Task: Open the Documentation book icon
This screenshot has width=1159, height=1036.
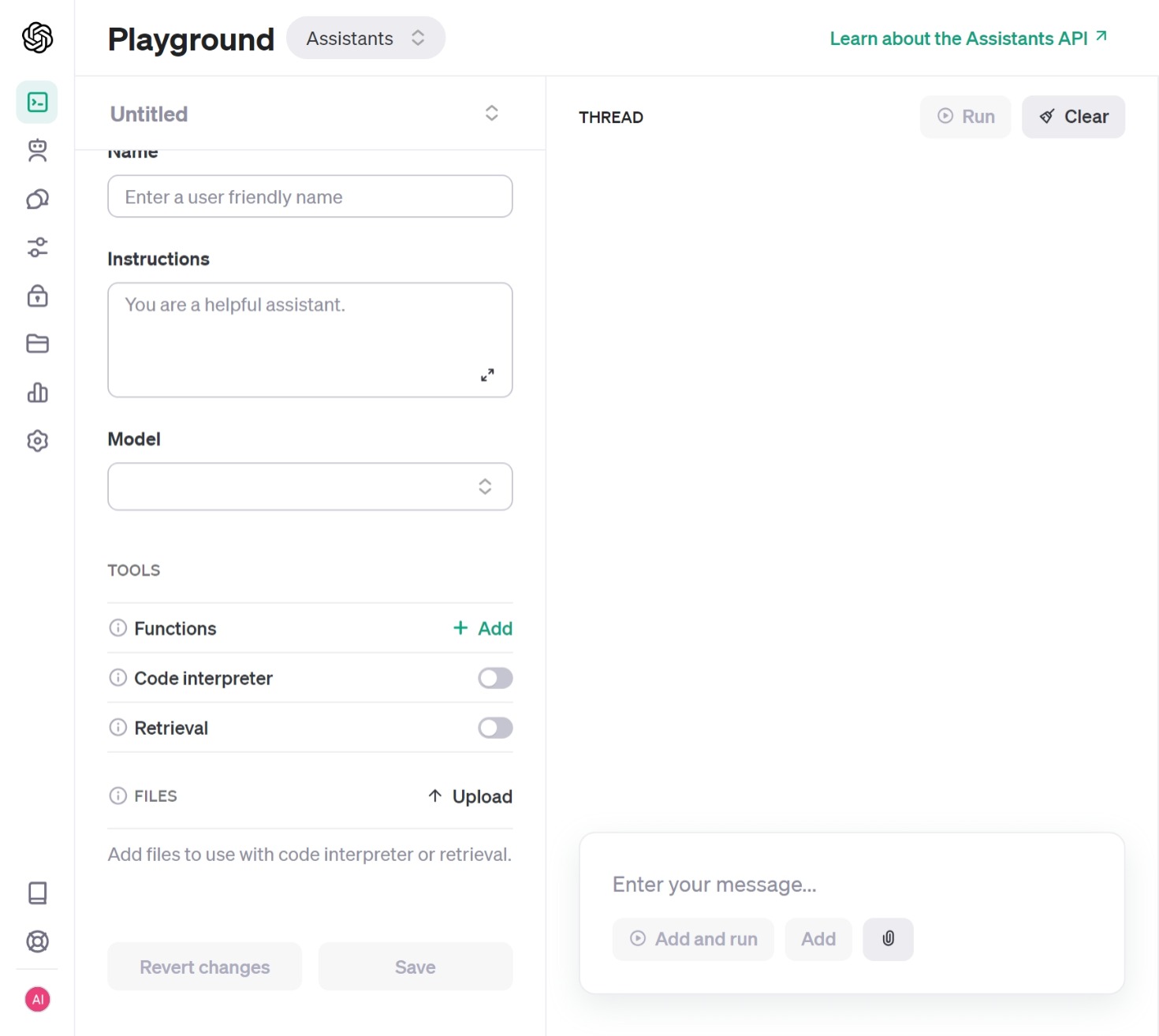Action: coord(37,893)
